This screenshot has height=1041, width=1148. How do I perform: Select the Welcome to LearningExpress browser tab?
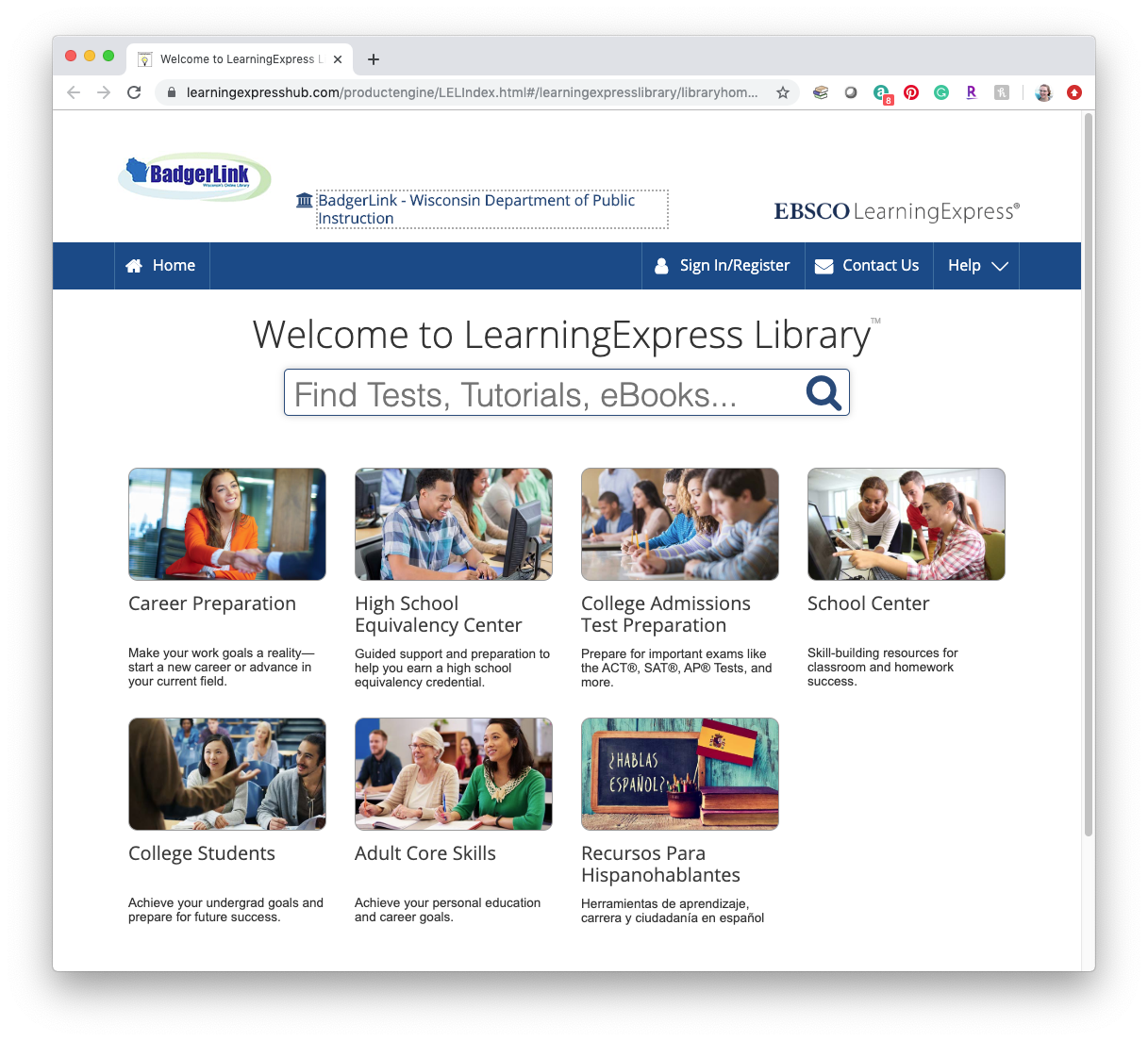241,59
